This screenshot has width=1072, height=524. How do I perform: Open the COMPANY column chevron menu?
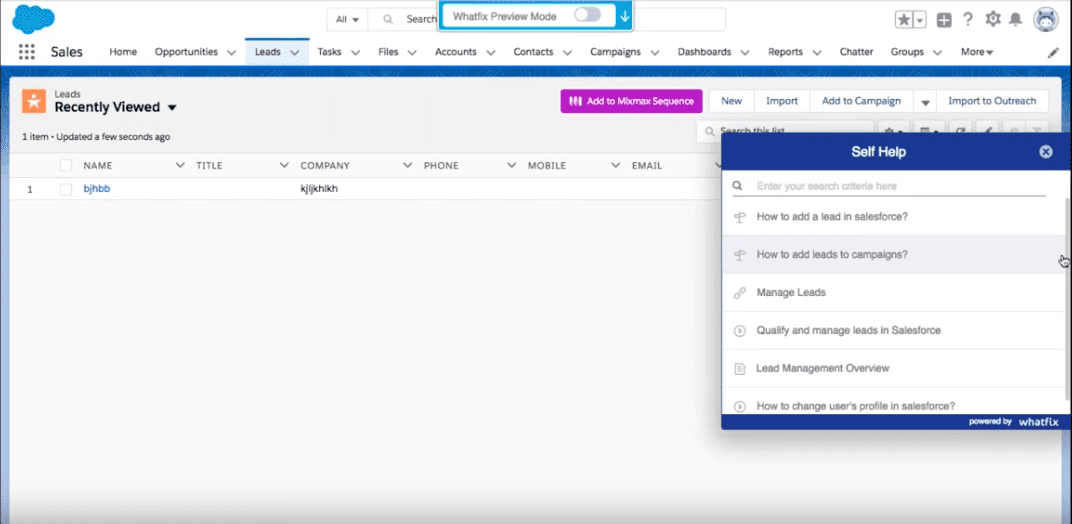[x=407, y=165]
